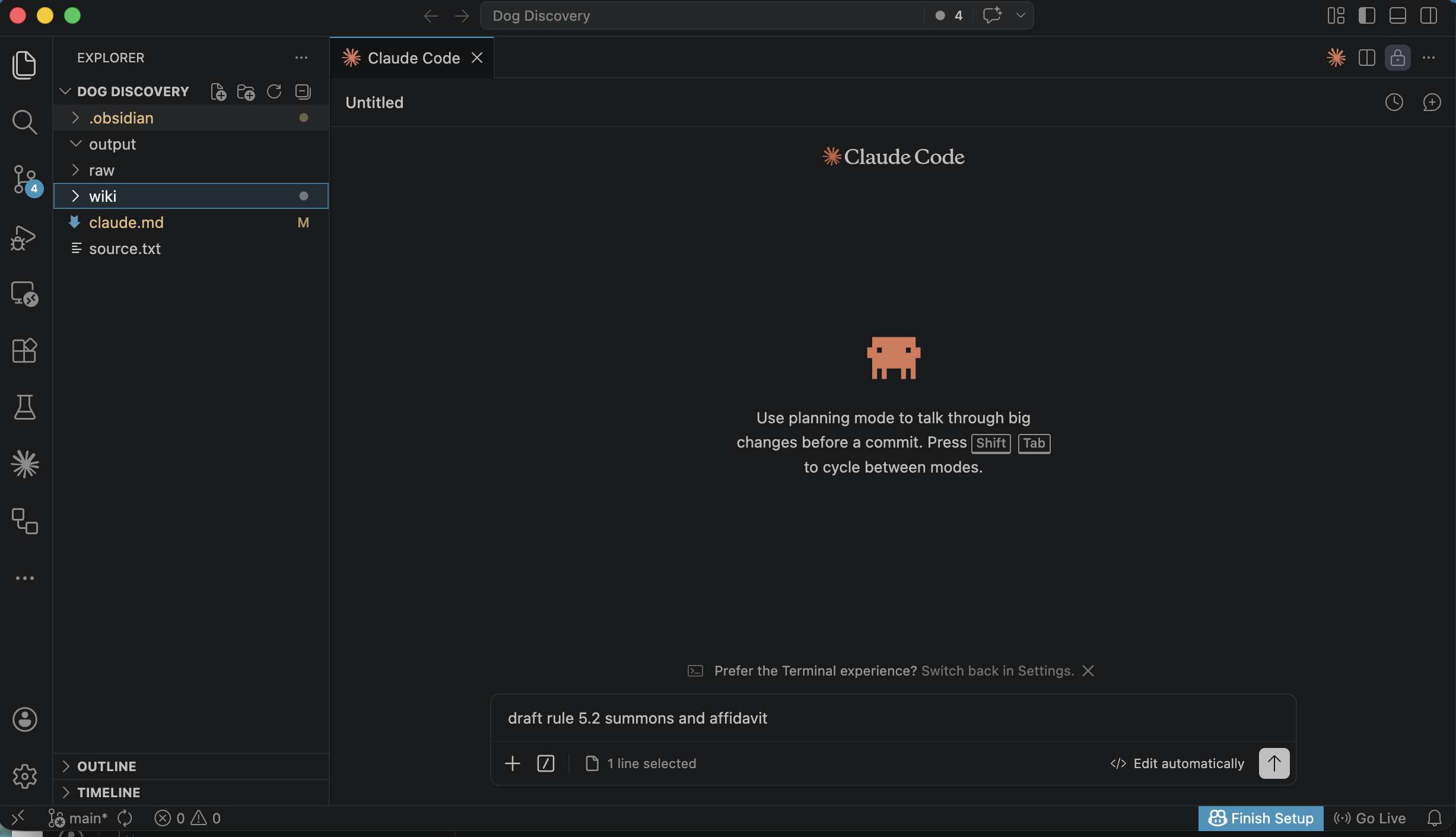Show errors and warnings count
The image size is (1456, 837).
[x=187, y=819]
